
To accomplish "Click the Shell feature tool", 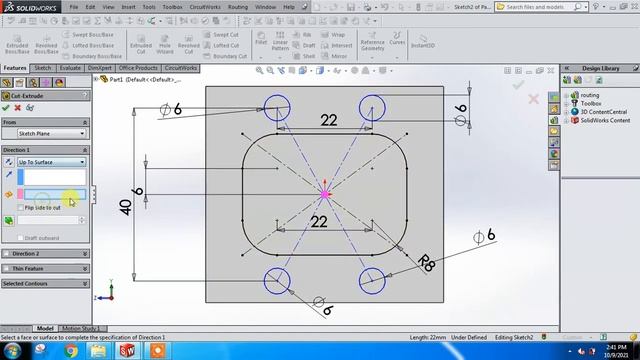I will (304, 56).
